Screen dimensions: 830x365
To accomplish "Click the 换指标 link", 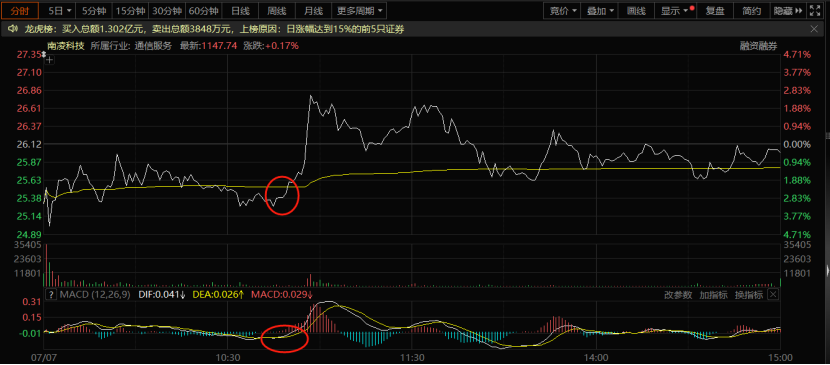I will [748, 295].
